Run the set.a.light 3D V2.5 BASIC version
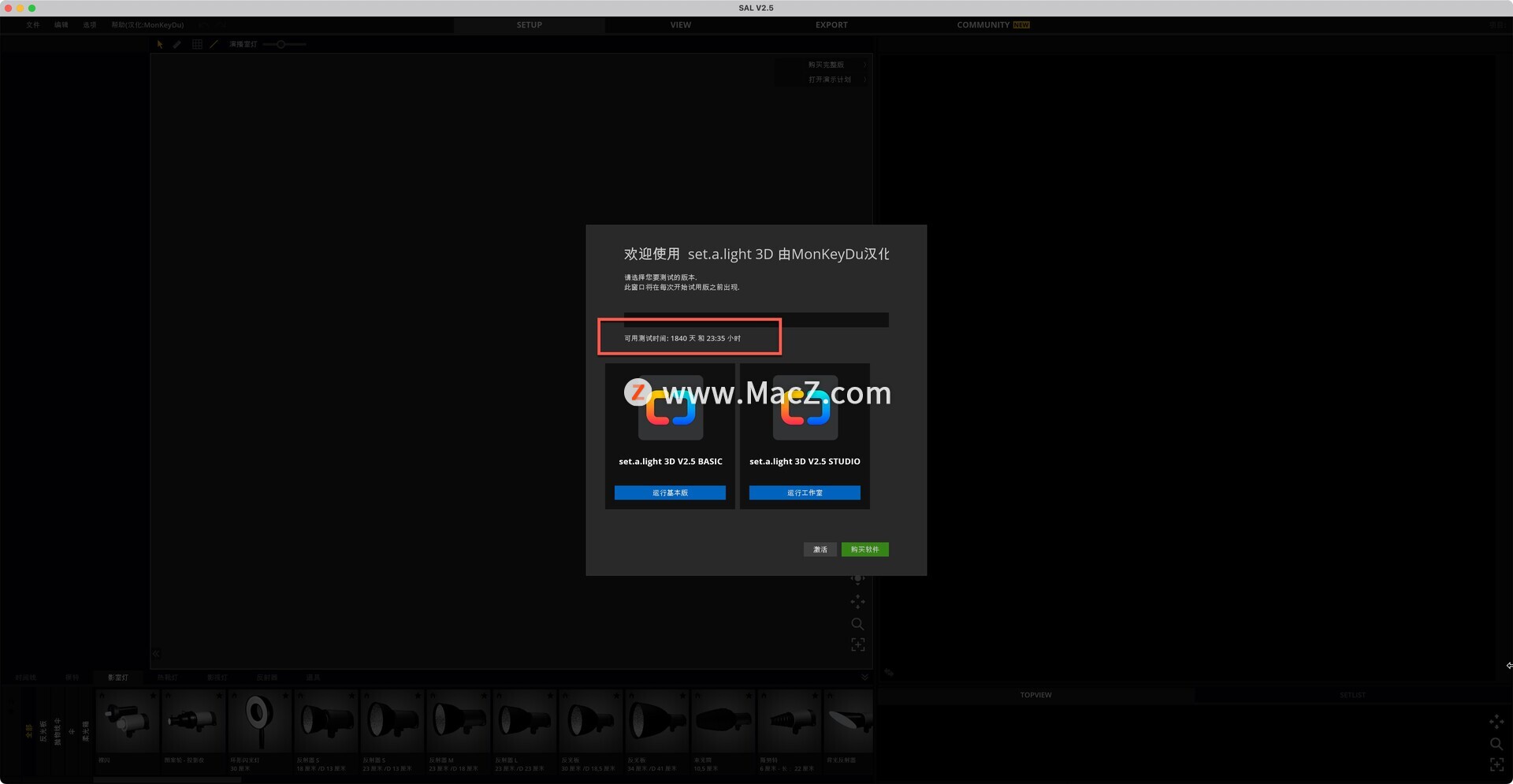The height and width of the screenshot is (784, 1513). tap(670, 492)
